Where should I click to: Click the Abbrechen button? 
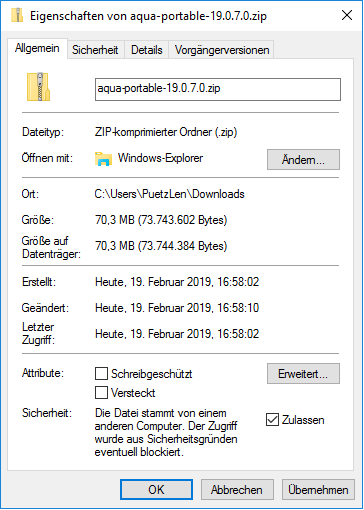pos(237,490)
